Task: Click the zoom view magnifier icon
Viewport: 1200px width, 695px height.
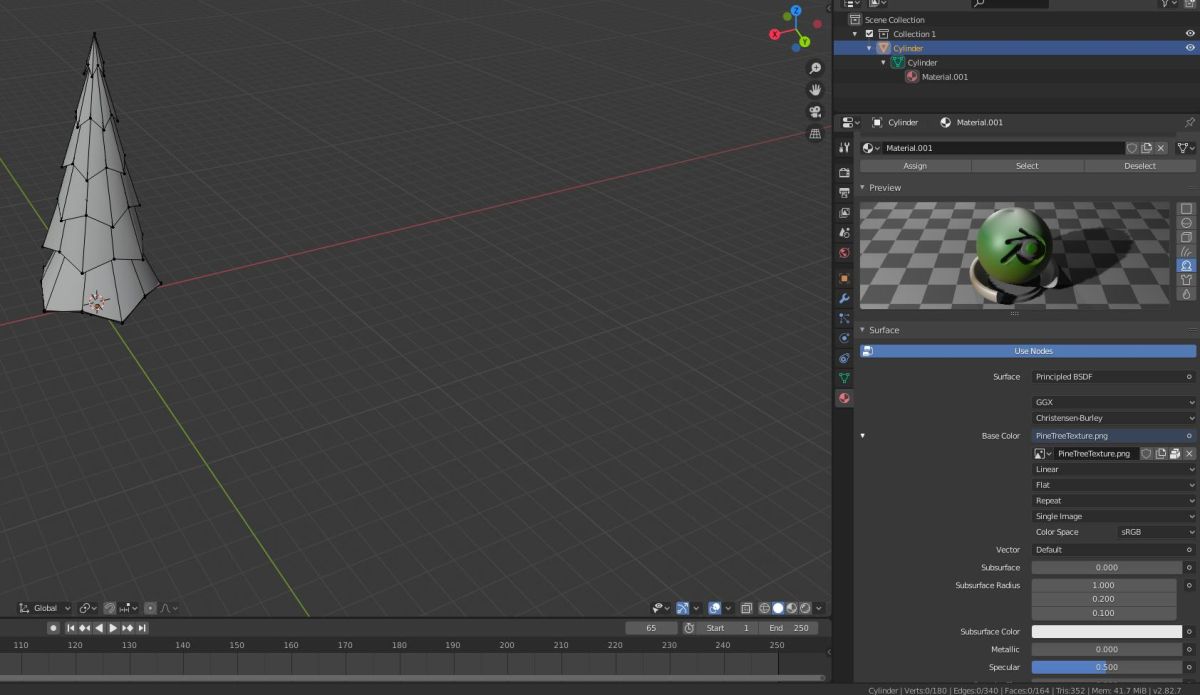Action: coord(815,68)
